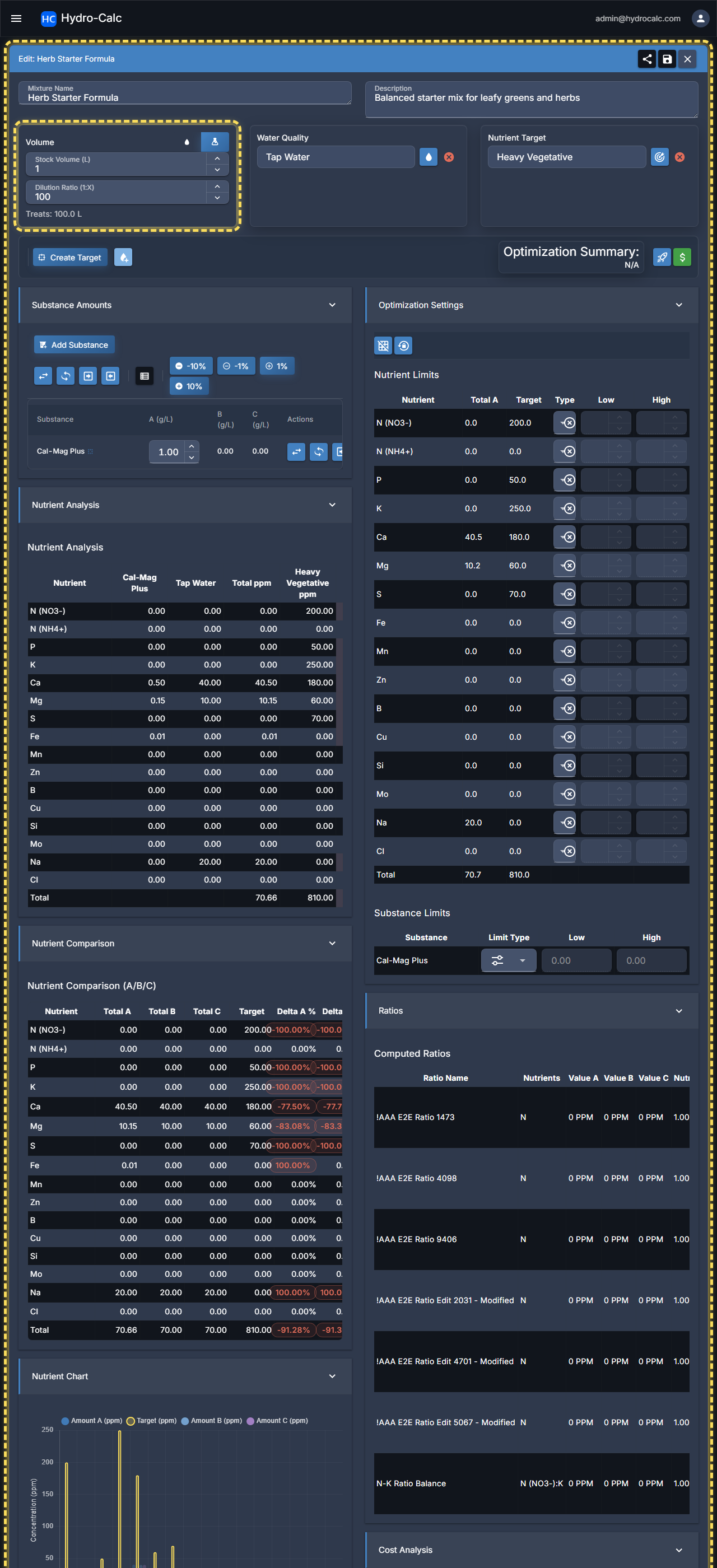The width and height of the screenshot is (717, 1568).
Task: Open the user account avatar menu
Action: (700, 18)
